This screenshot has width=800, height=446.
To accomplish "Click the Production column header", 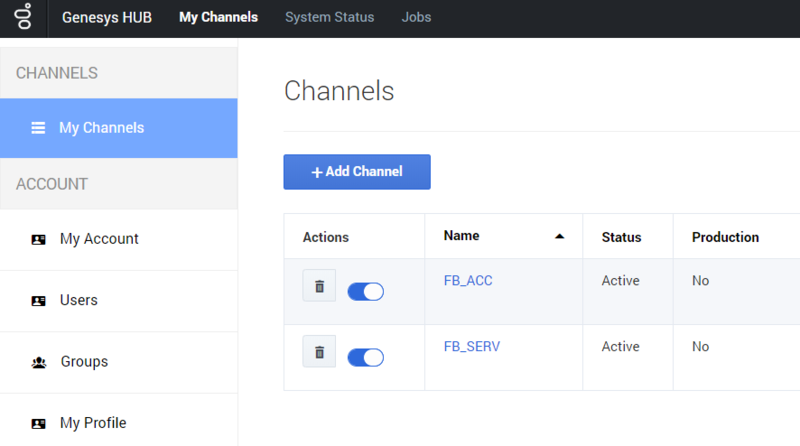I will pos(726,237).
